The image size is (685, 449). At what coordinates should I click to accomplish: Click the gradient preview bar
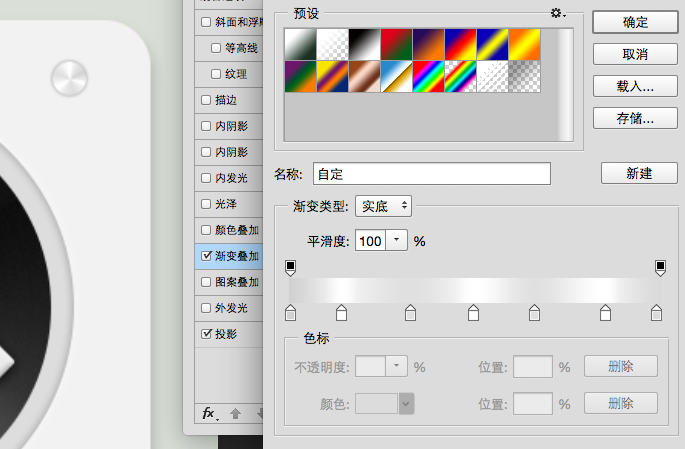475,290
